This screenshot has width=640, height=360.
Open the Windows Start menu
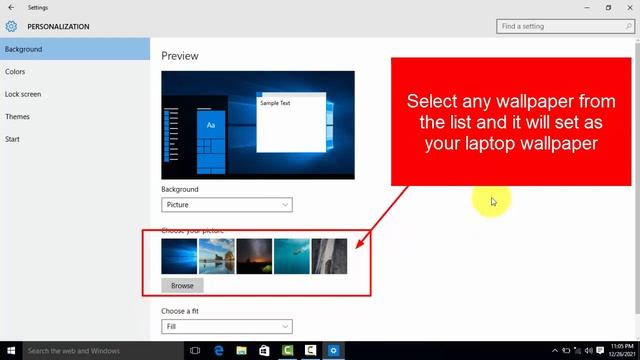pyautogui.click(x=11, y=351)
